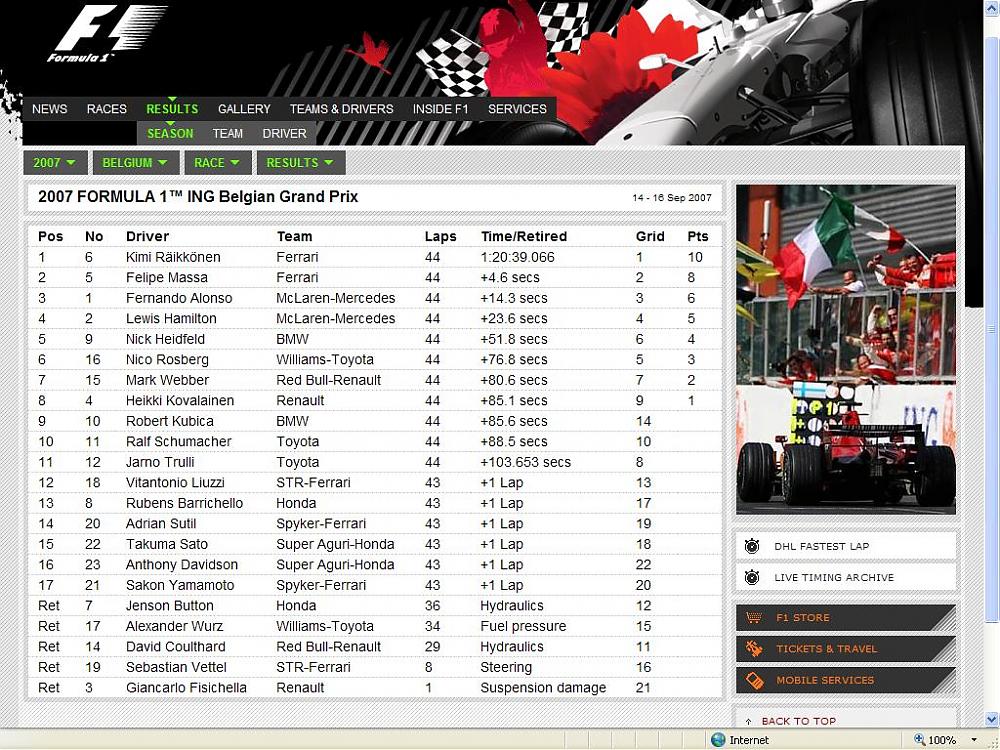Click the Mobile Services phone icon
Screen dimensions: 1000x750
(x=754, y=680)
